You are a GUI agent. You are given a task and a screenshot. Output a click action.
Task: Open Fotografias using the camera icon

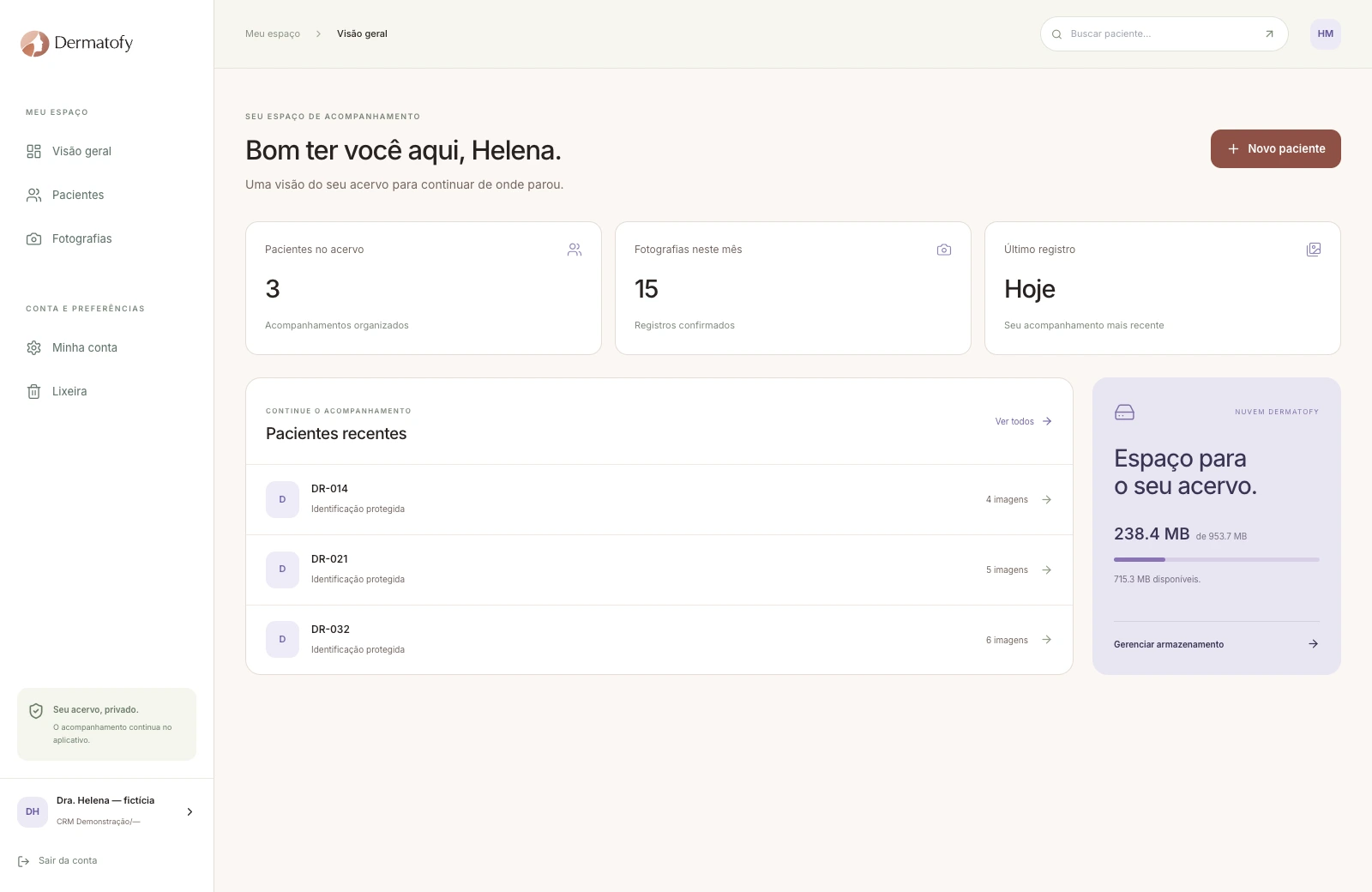33,238
